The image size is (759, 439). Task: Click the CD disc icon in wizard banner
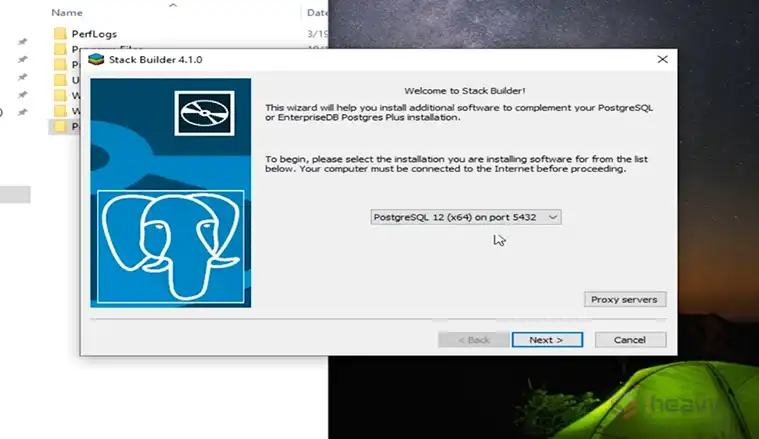pyautogui.click(x=204, y=113)
